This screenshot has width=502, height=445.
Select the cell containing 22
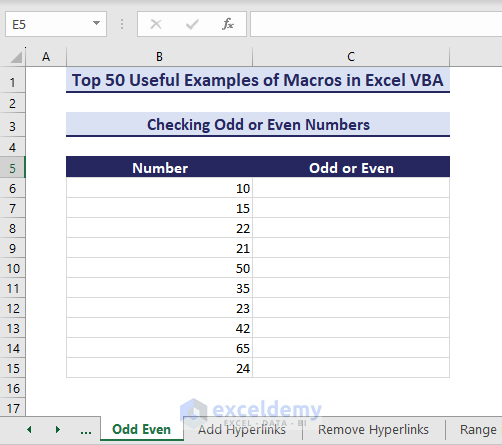point(159,228)
